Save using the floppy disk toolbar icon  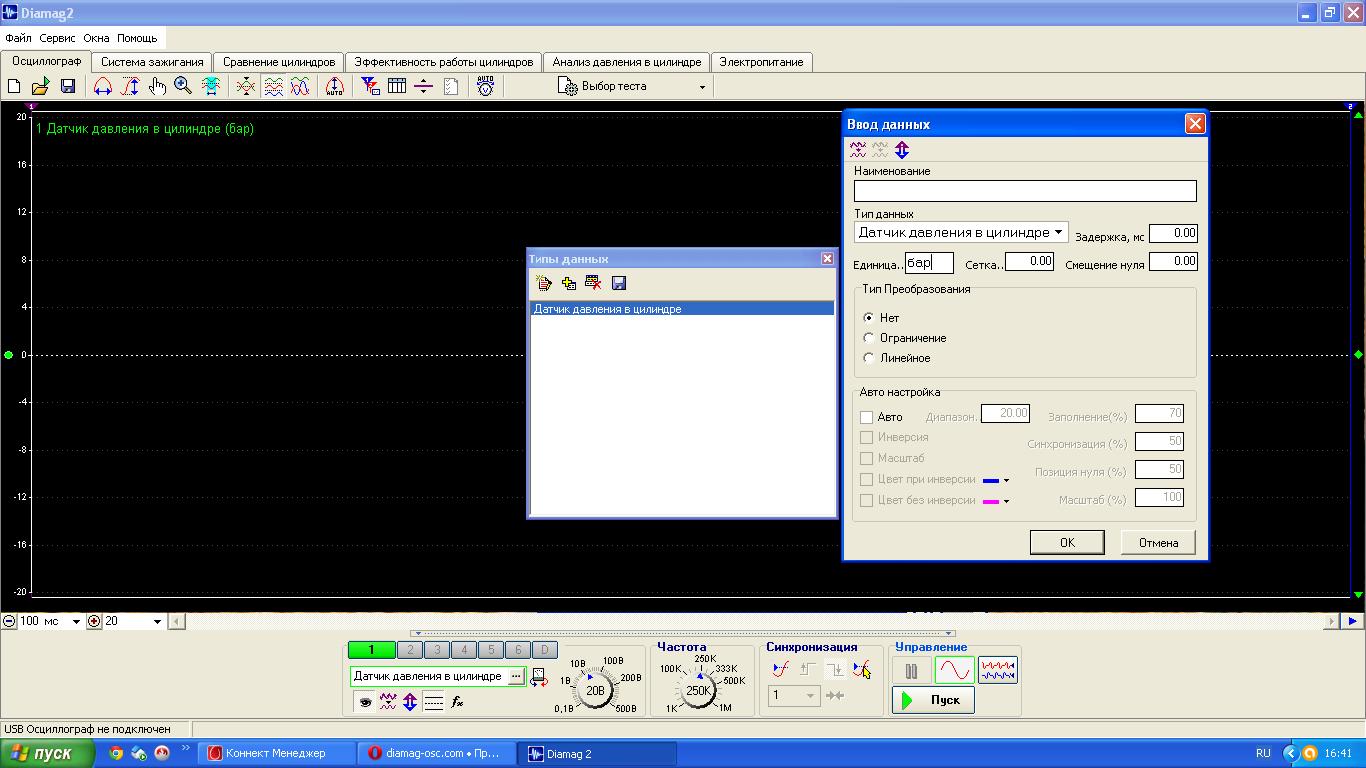[68, 87]
